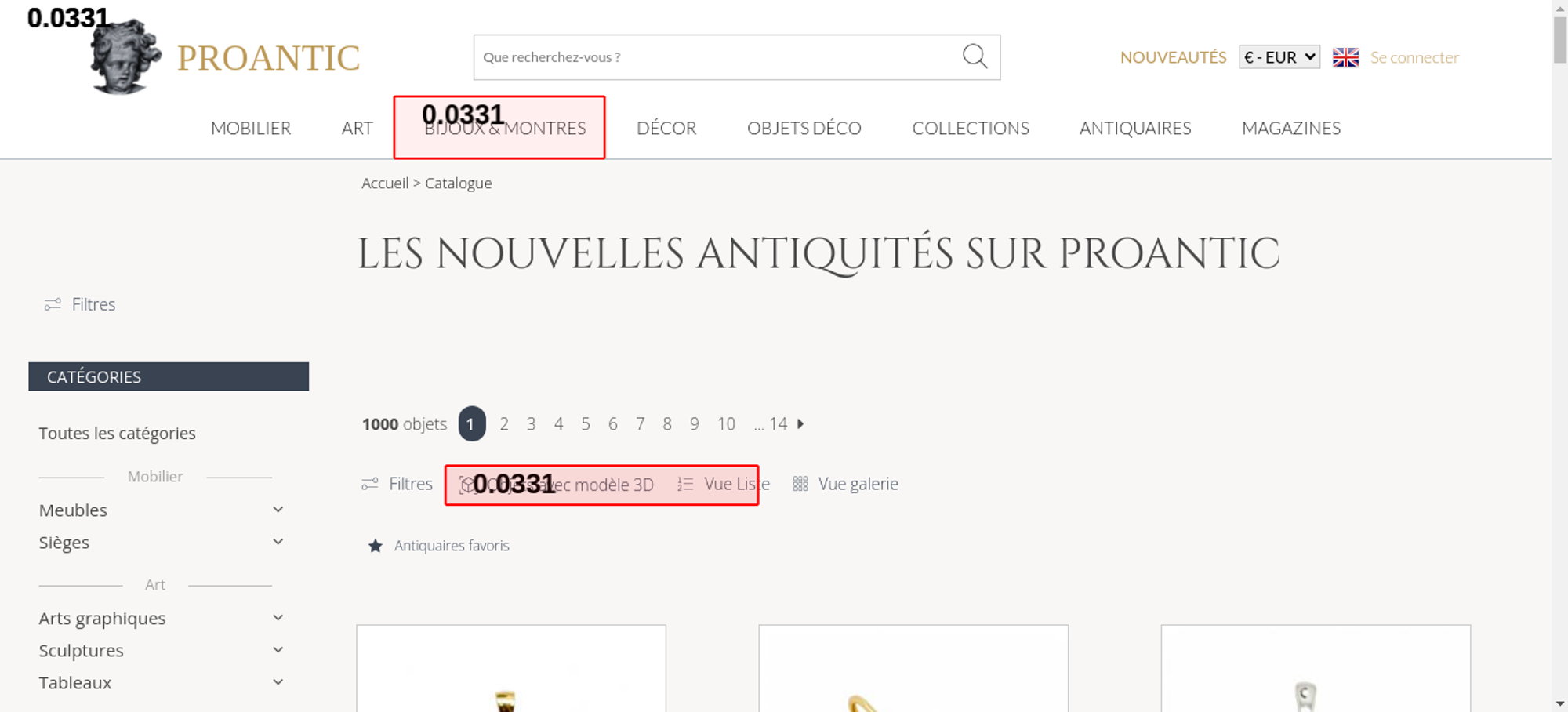Click the Vue Liste list icon

point(685,485)
